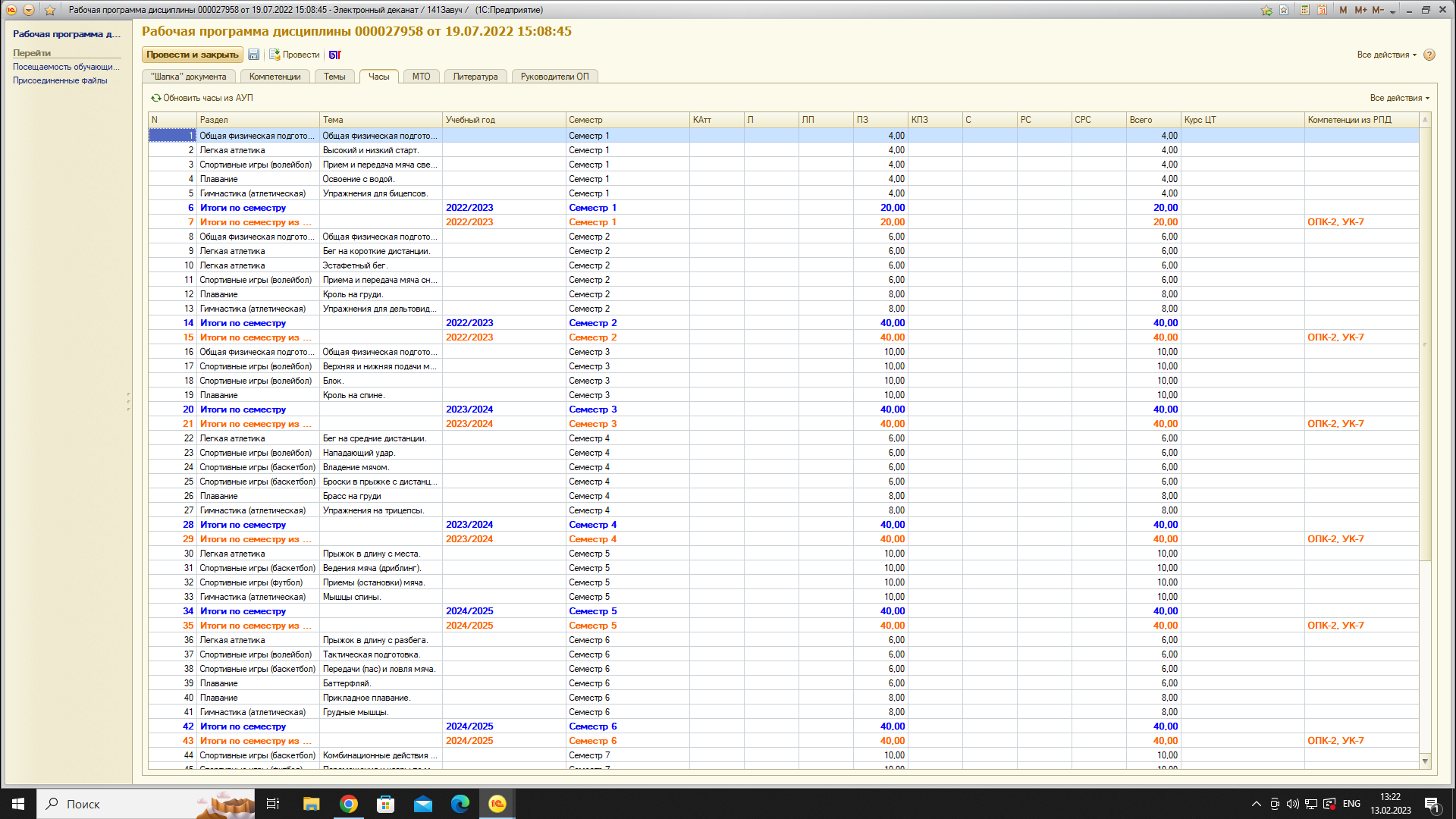Switch to Компетенции tab

275,77
